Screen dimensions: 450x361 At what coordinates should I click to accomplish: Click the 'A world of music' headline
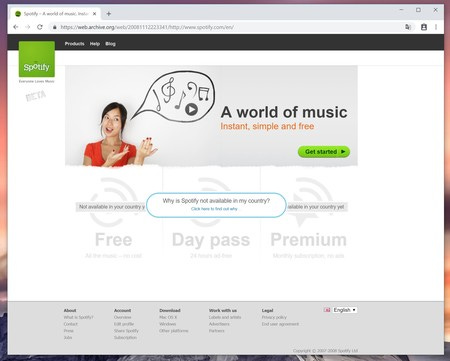point(284,112)
